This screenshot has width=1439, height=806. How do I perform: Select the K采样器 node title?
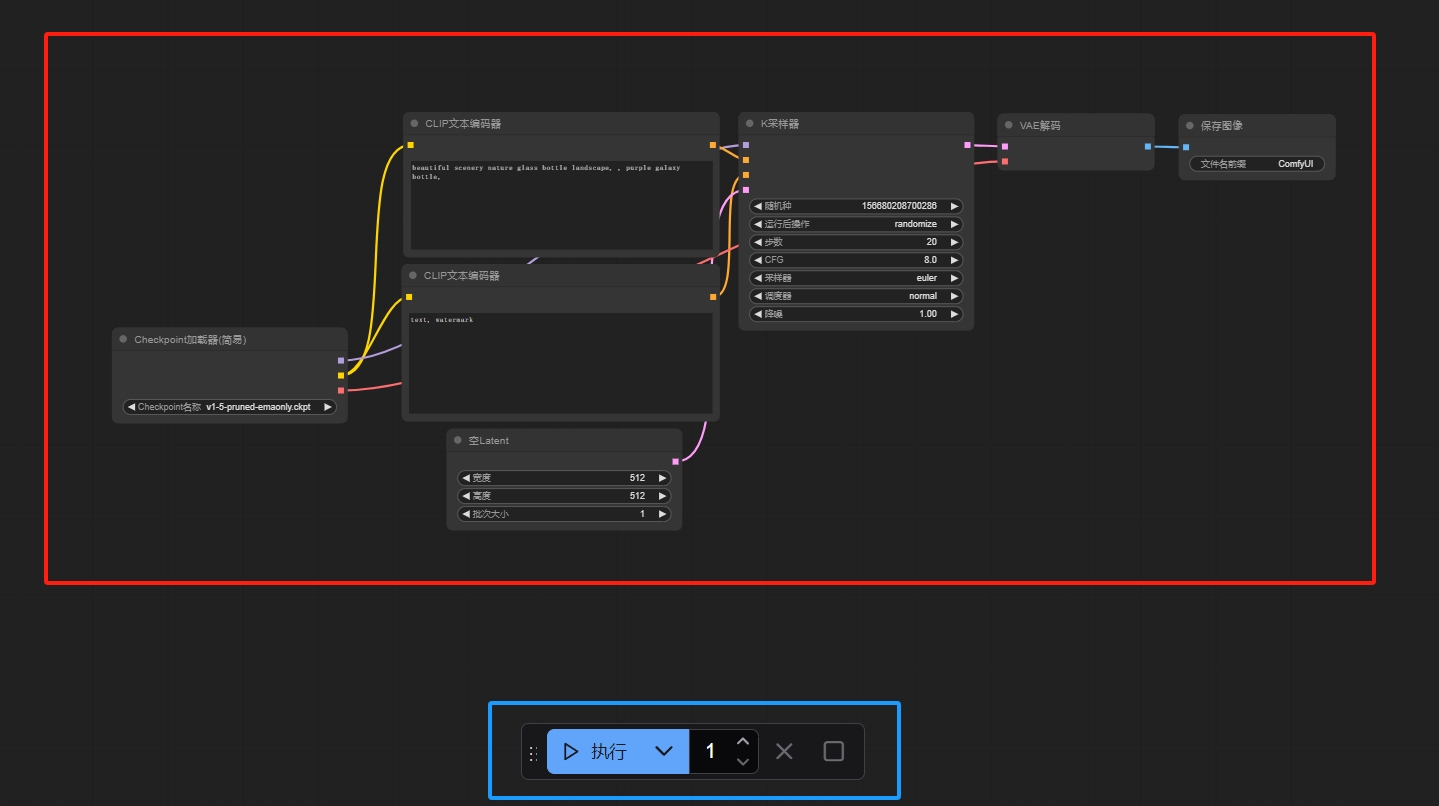780,124
